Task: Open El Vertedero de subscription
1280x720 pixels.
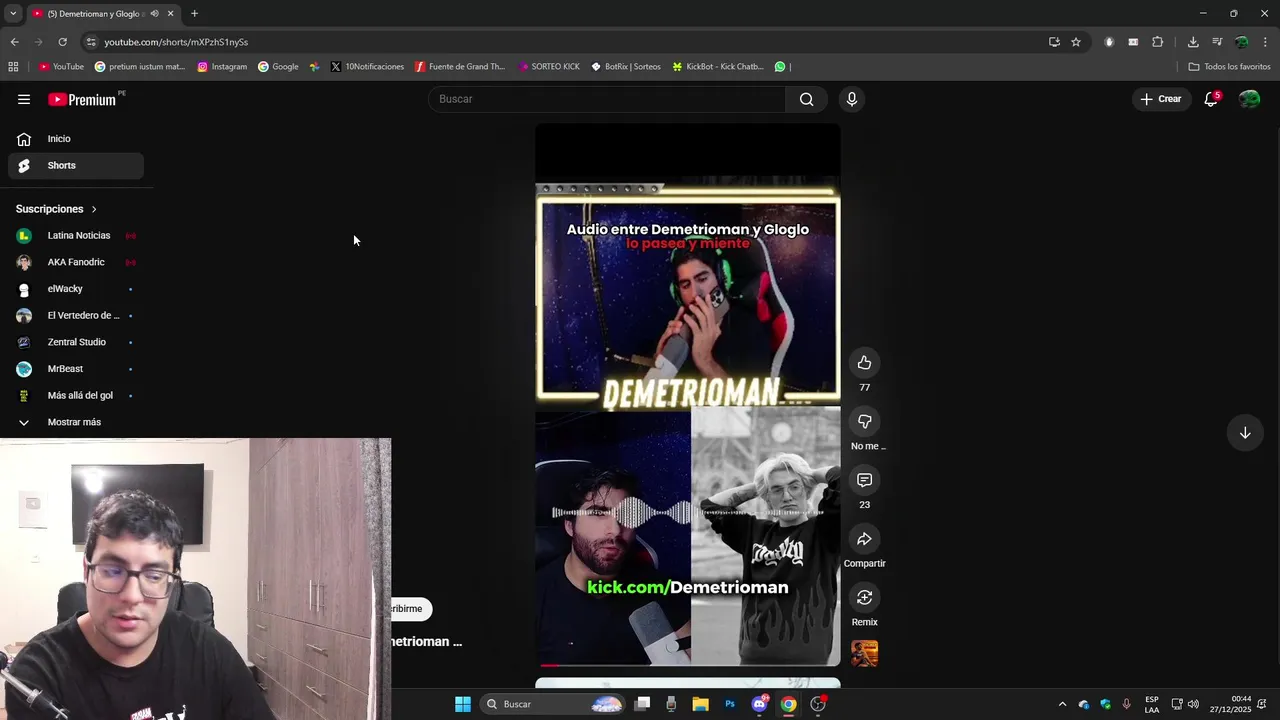Action: [x=76, y=316]
